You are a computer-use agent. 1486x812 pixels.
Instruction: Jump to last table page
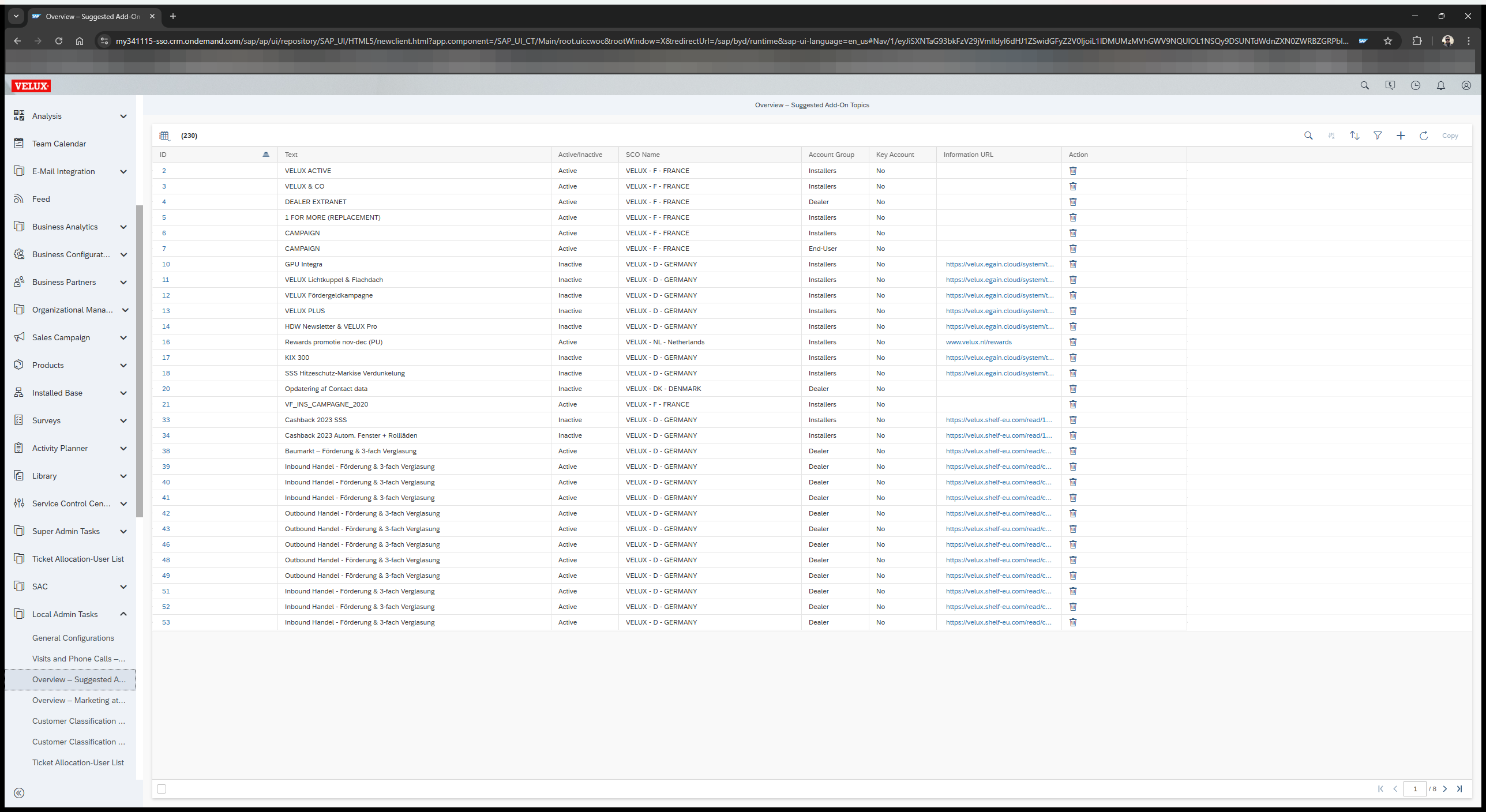tap(1459, 789)
